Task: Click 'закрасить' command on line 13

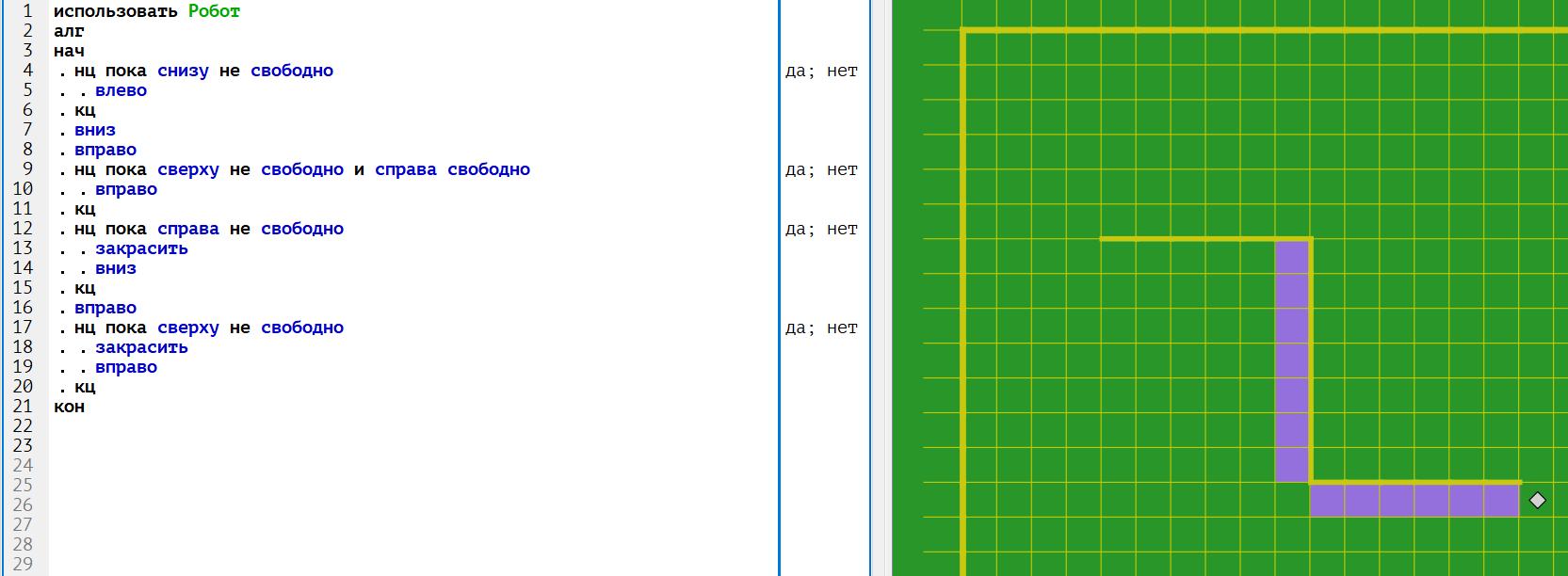Action: point(141,248)
